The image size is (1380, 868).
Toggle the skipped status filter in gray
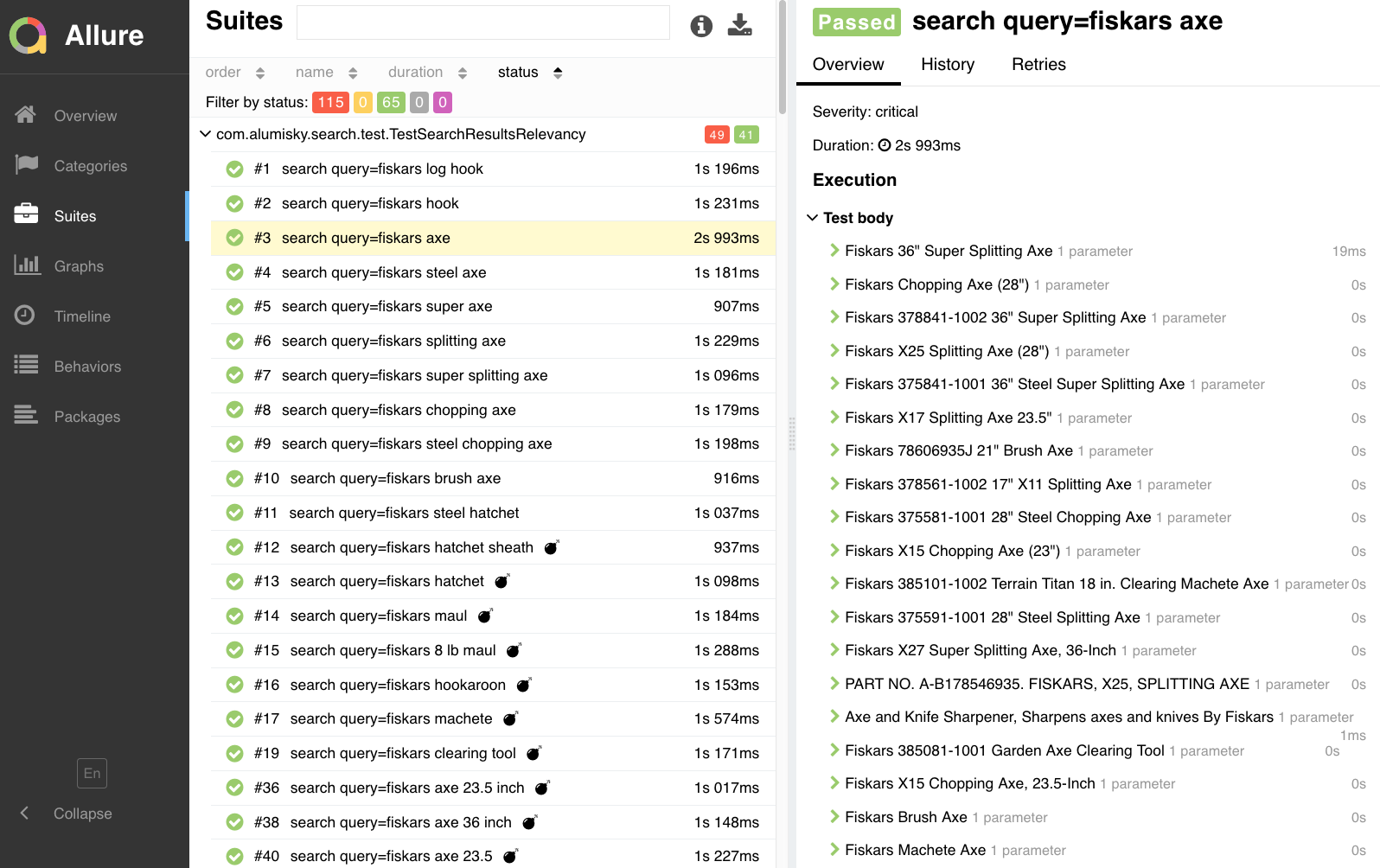tap(419, 103)
